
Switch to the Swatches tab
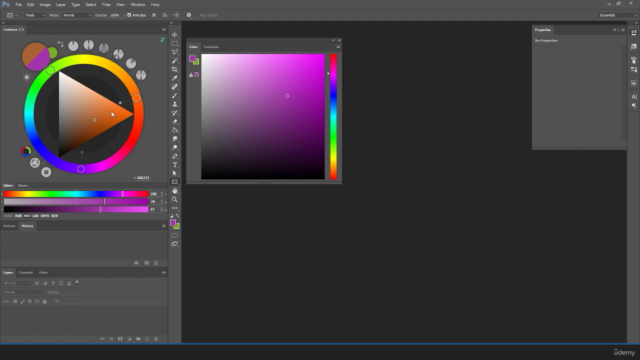pos(211,47)
